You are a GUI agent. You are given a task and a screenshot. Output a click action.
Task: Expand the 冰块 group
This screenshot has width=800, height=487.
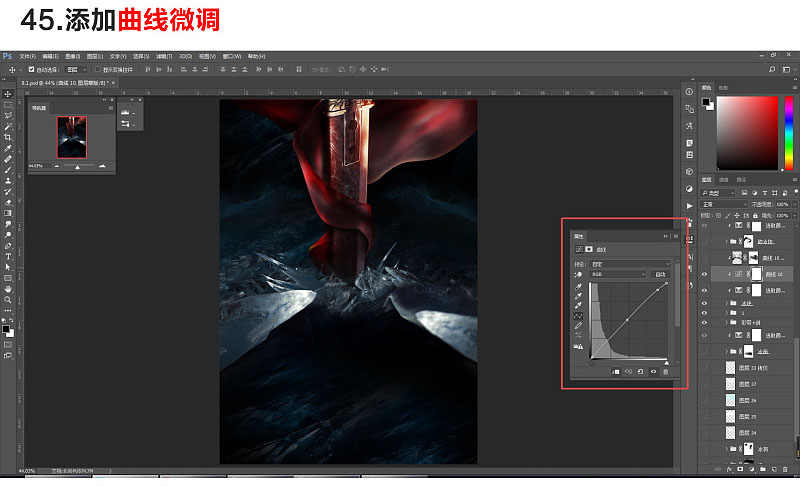click(x=727, y=303)
